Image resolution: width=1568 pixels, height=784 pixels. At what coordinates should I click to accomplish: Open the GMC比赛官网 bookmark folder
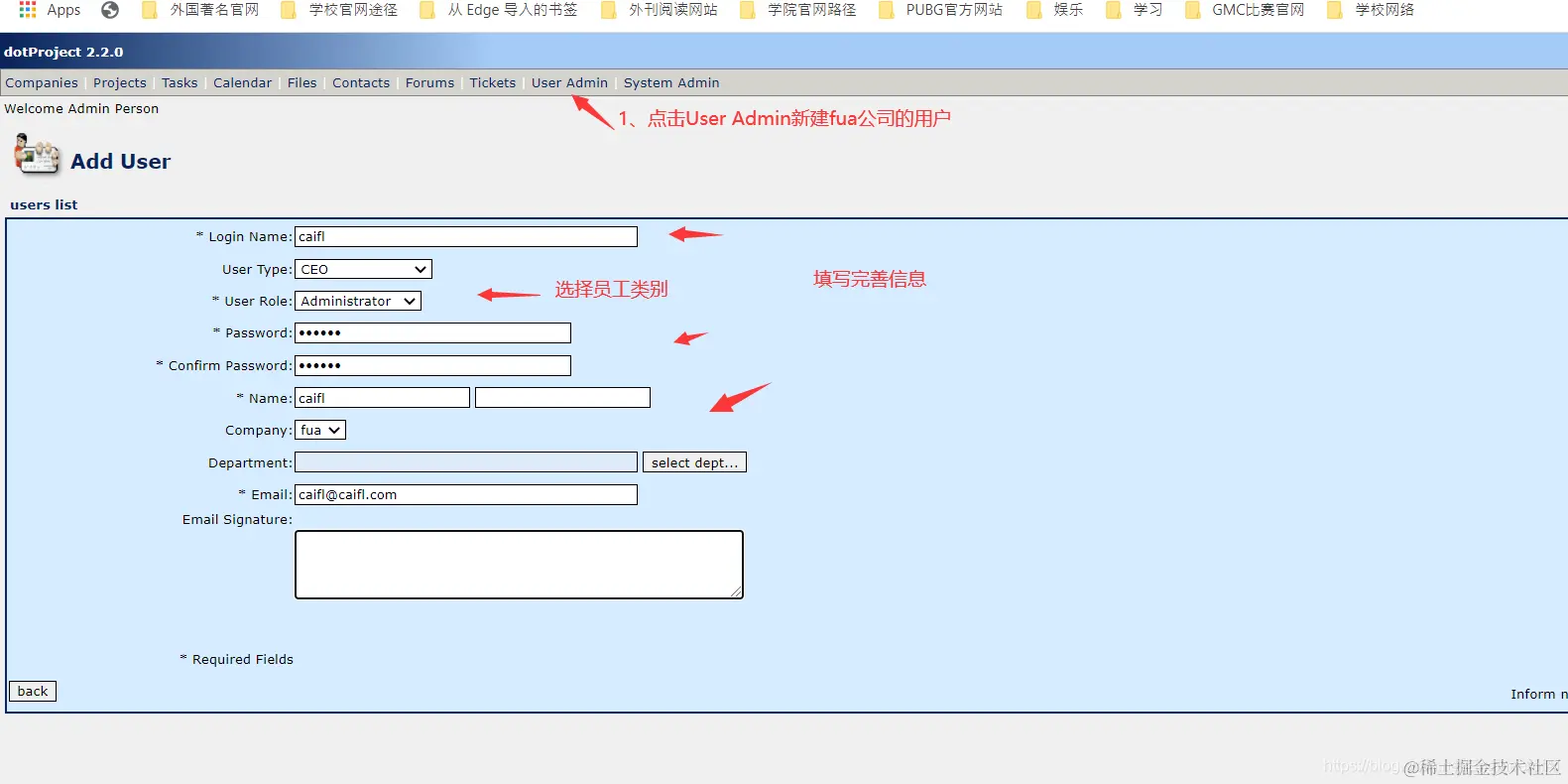(x=1245, y=10)
